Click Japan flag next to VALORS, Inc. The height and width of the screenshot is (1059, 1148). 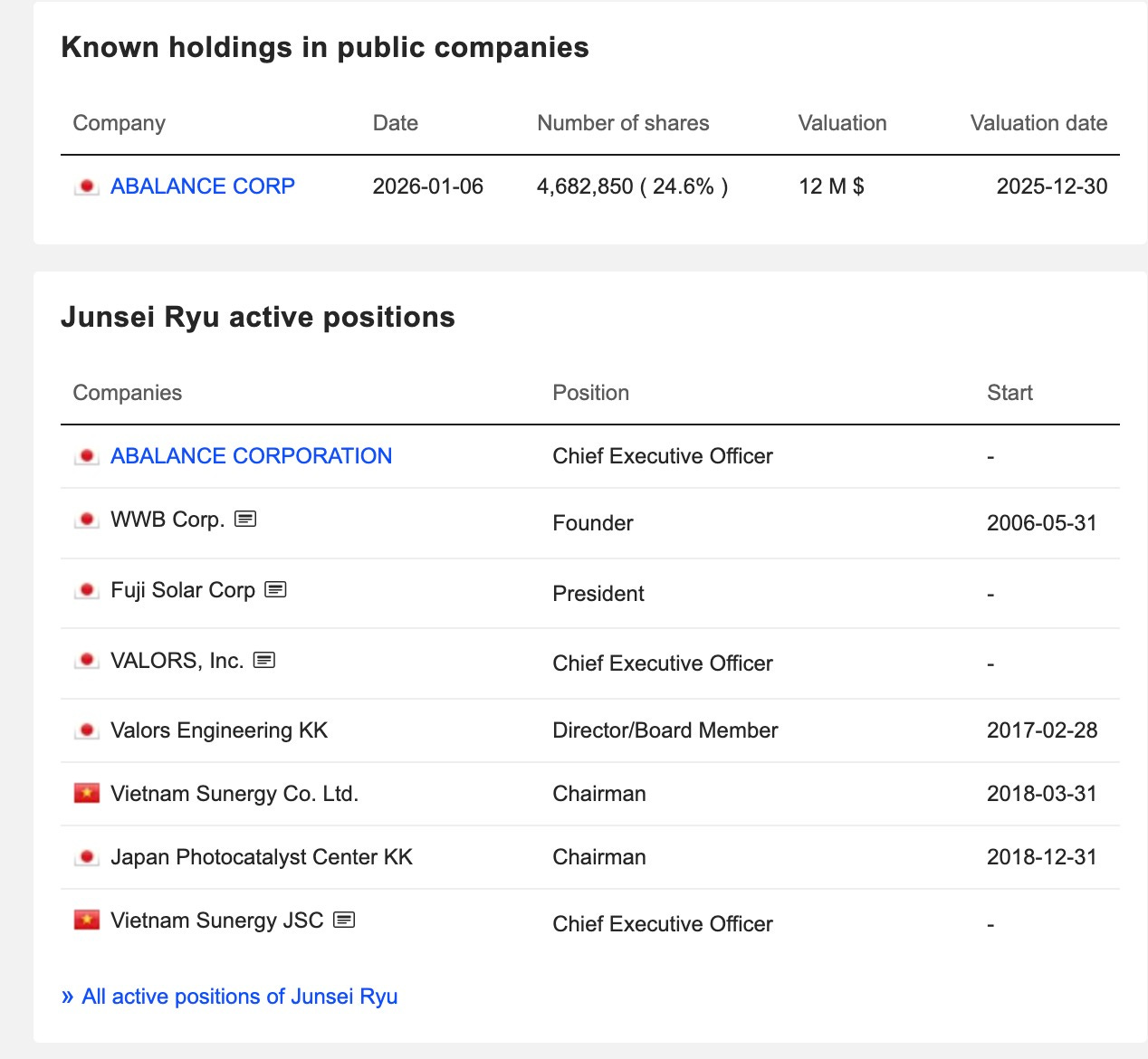[x=87, y=660]
